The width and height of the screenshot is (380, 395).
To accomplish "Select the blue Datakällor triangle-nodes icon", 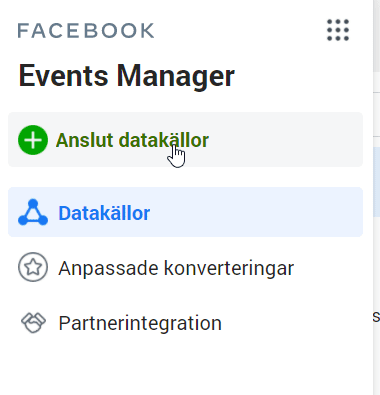I will (x=33, y=212).
